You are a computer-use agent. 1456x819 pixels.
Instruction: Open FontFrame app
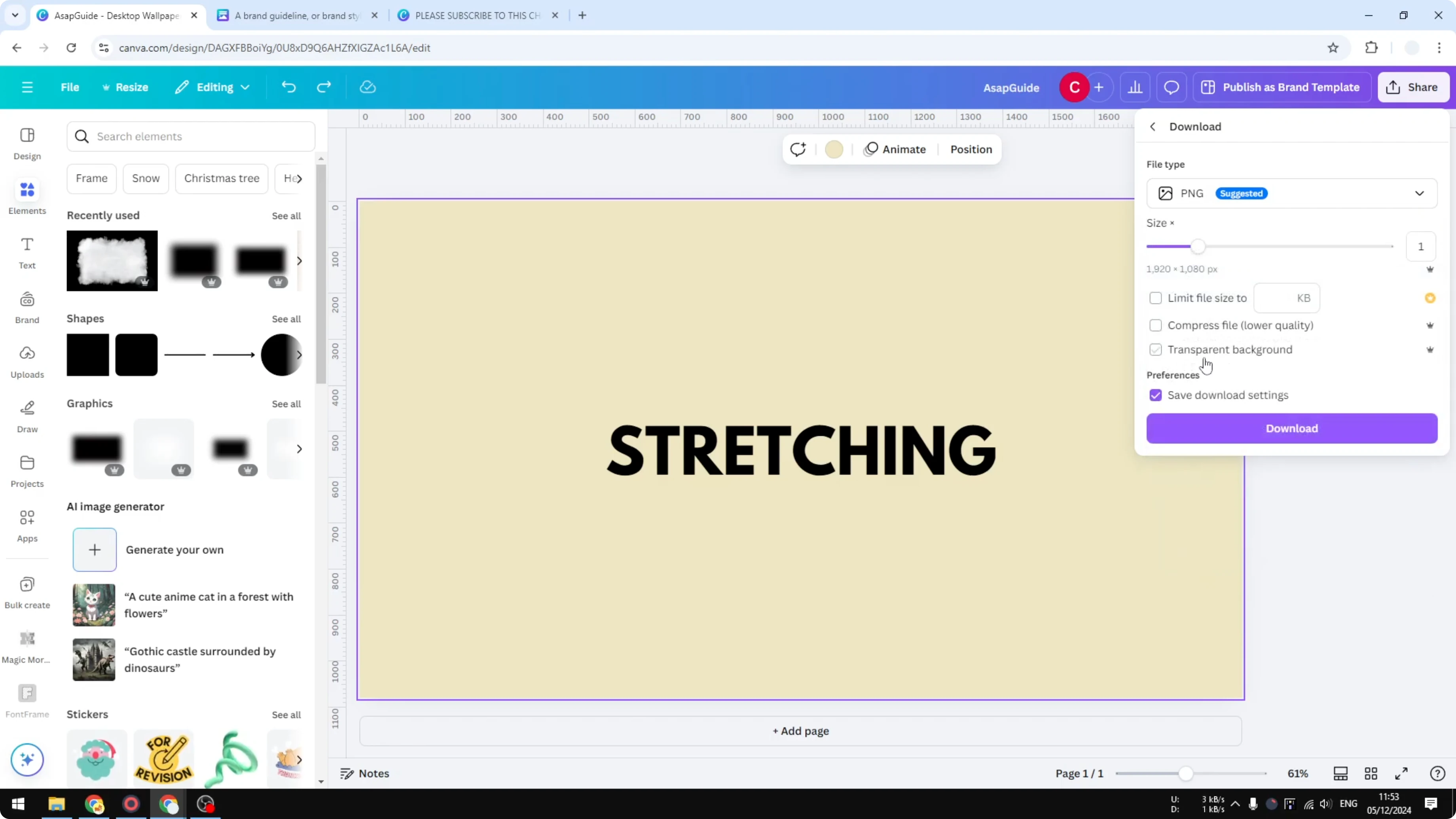tap(27, 702)
